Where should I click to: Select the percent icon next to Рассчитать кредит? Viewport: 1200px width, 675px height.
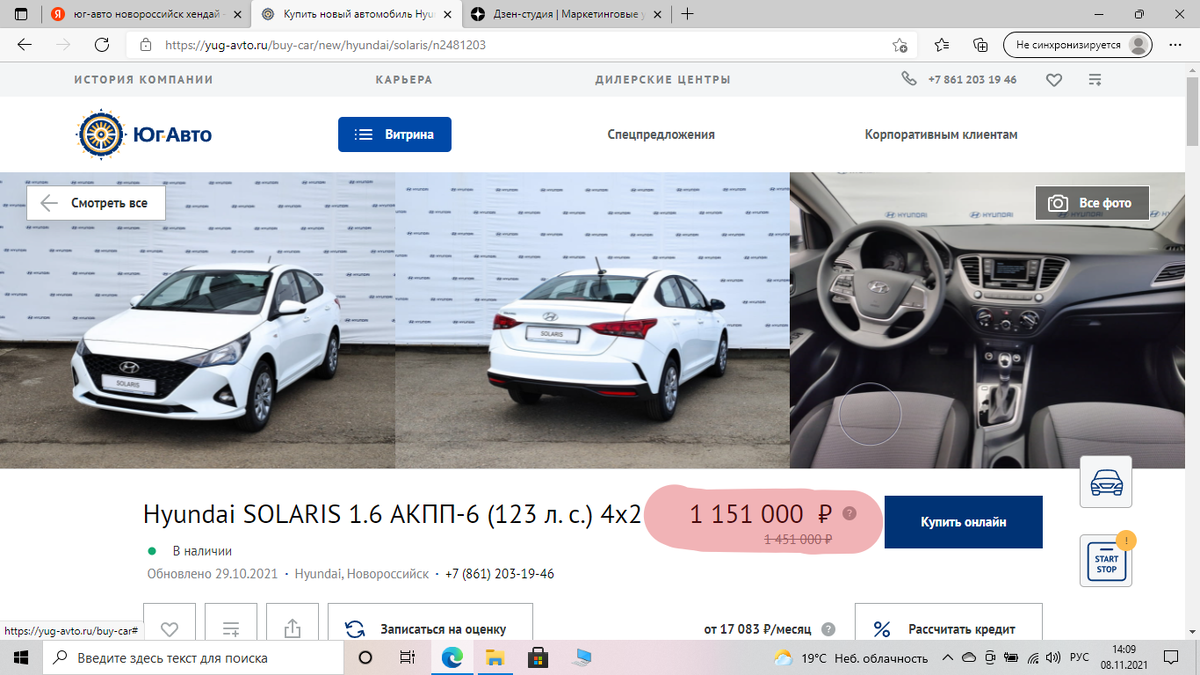881,628
